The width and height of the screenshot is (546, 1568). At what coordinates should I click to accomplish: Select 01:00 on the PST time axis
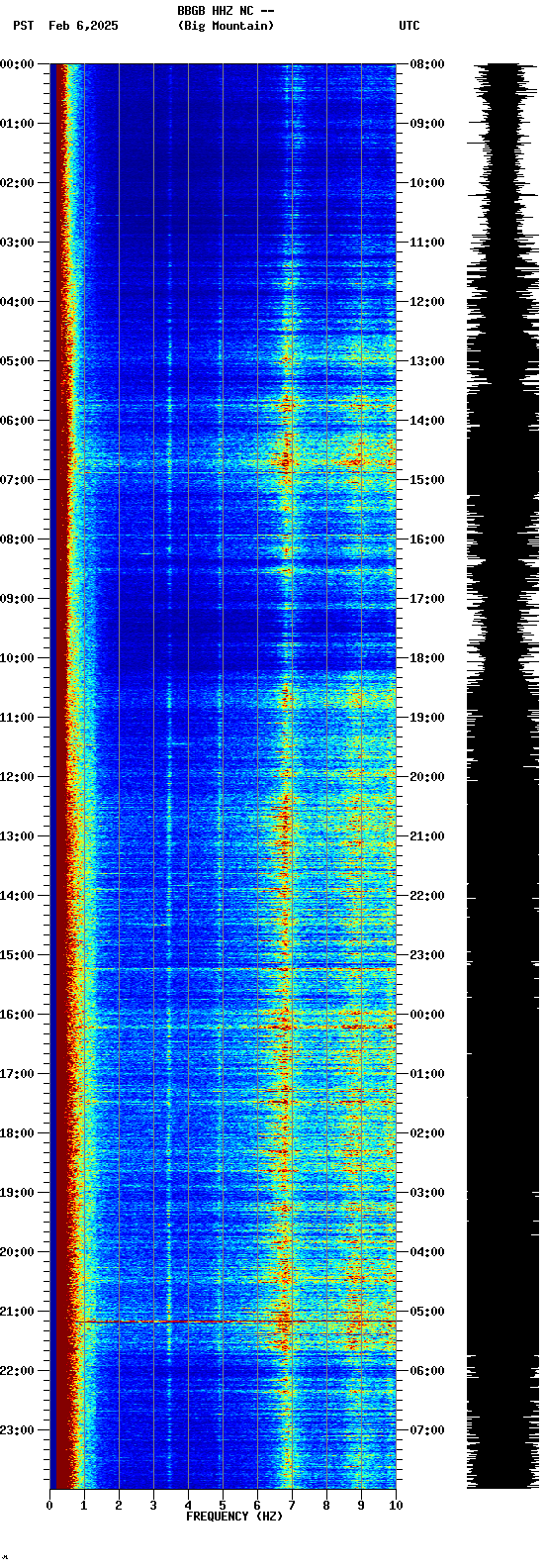[x=17, y=124]
